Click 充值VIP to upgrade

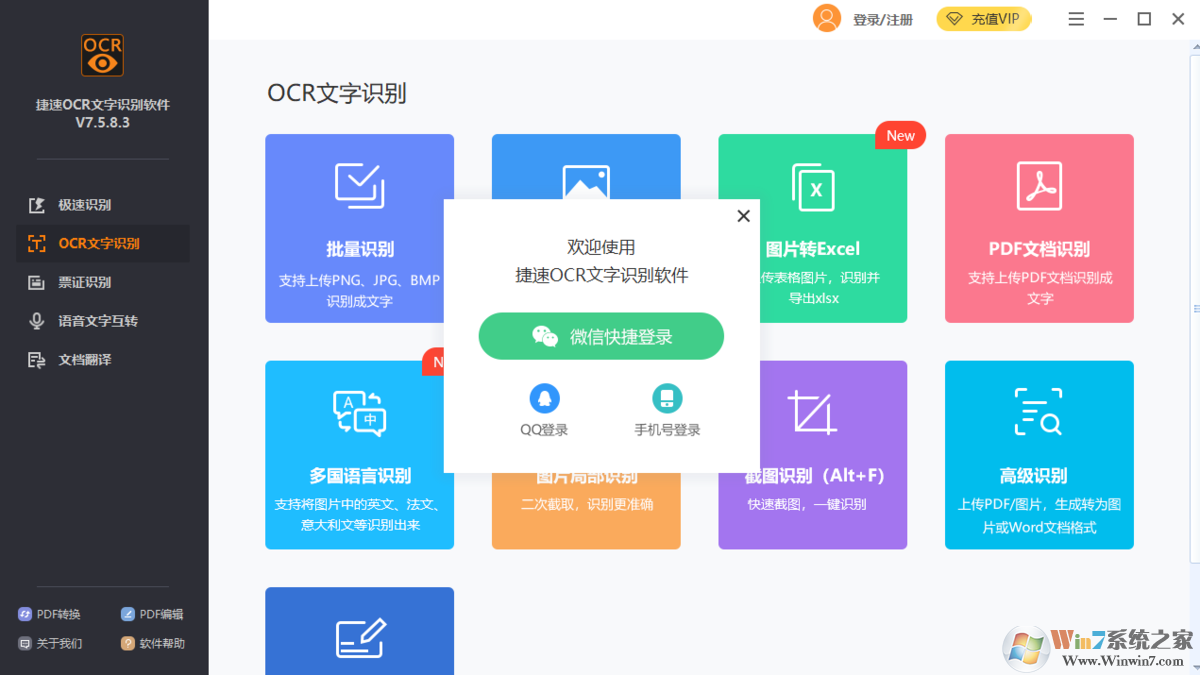pyautogui.click(x=983, y=18)
